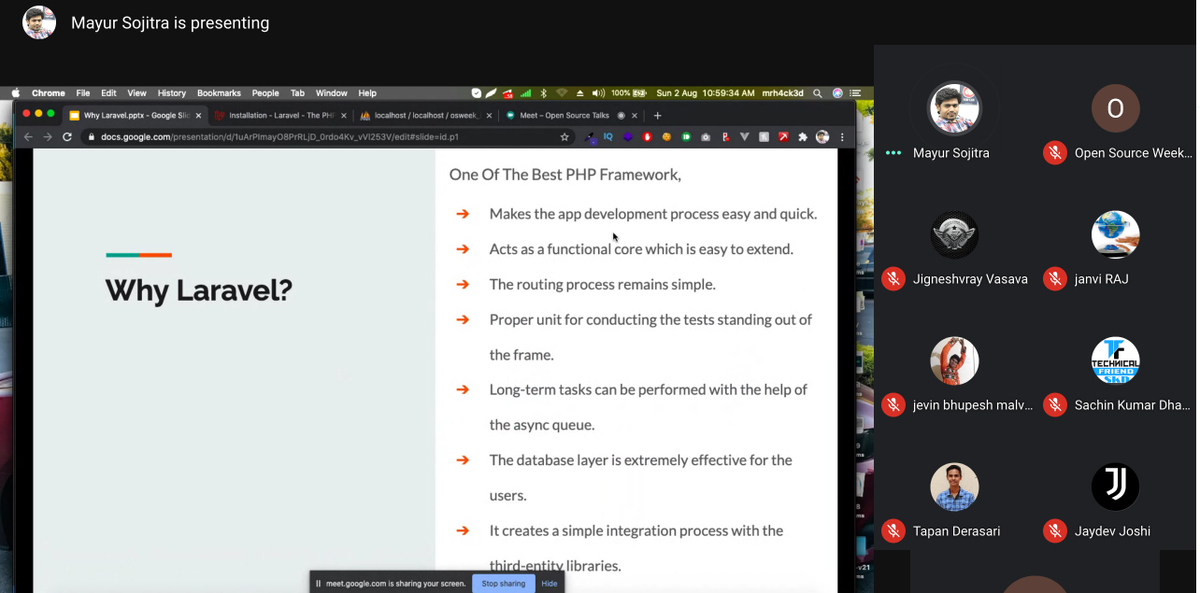Viewport: 1200px width, 593px height.
Task: Click the muted mic icon for Sachin Kumar Dha
Action: pos(1054,405)
